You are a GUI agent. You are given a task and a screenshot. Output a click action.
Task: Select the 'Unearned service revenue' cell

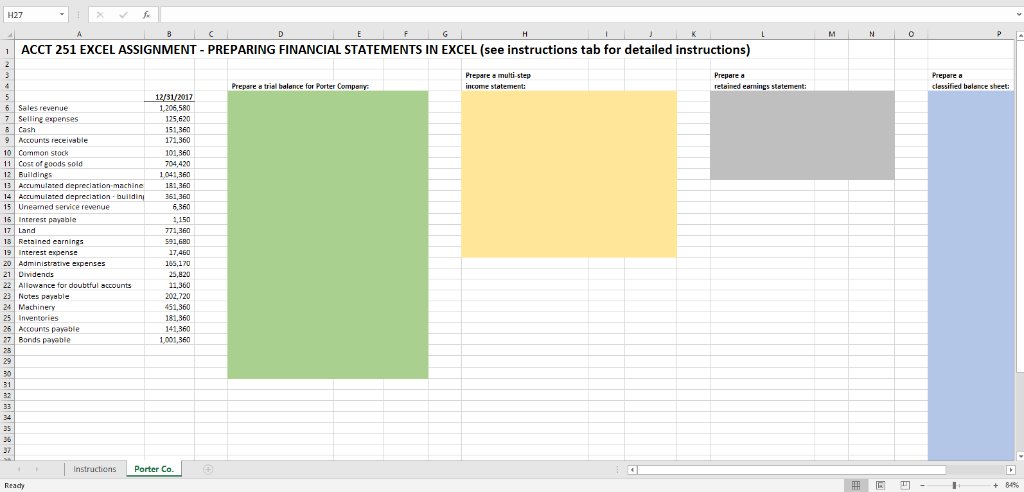(78, 206)
